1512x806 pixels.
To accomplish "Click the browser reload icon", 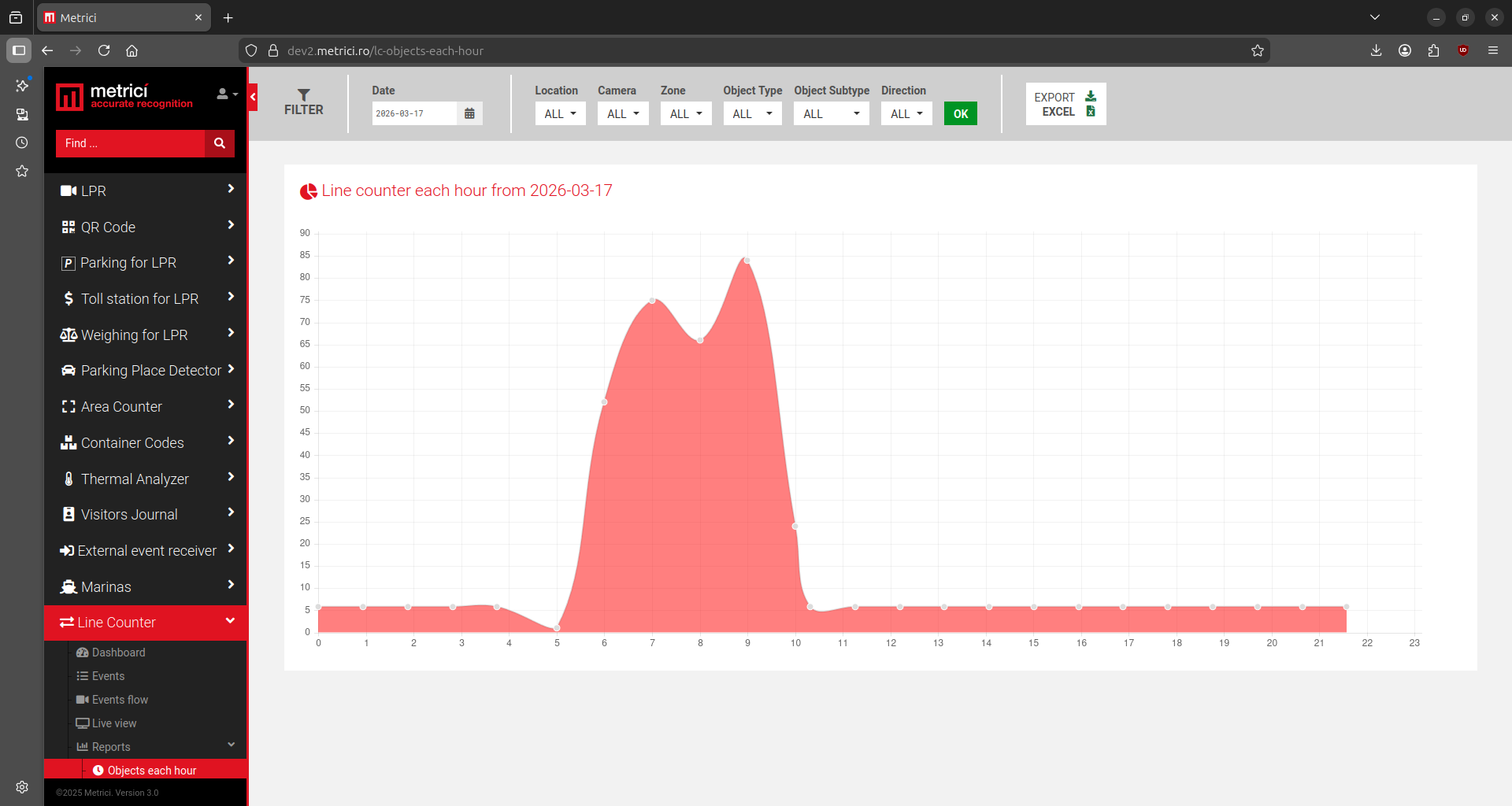I will (x=104, y=50).
